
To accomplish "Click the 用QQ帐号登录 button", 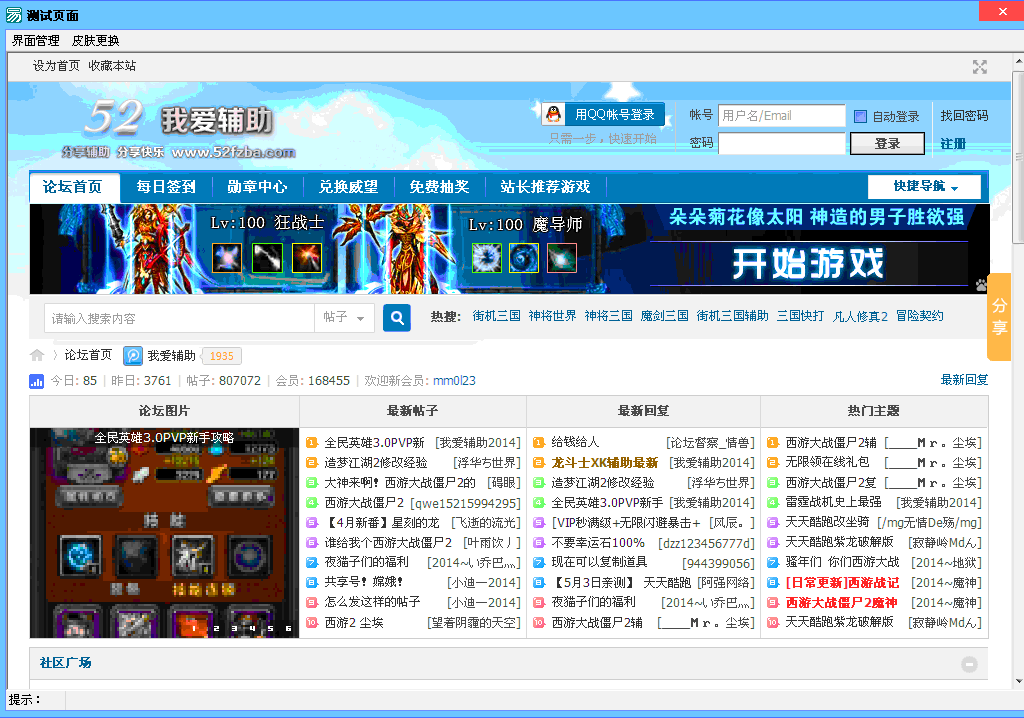I will [x=603, y=114].
